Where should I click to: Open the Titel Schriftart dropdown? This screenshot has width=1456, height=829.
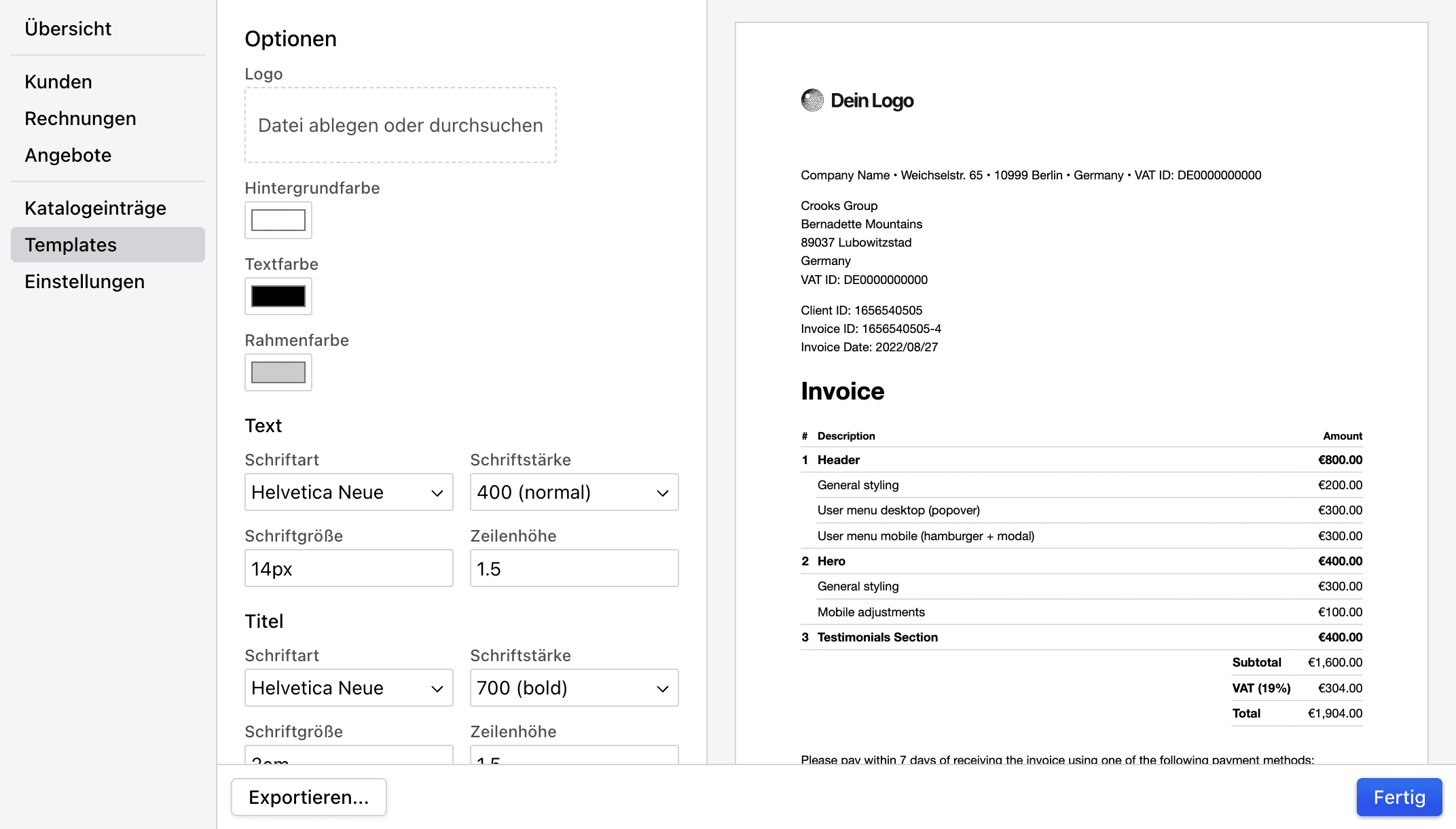(x=348, y=688)
